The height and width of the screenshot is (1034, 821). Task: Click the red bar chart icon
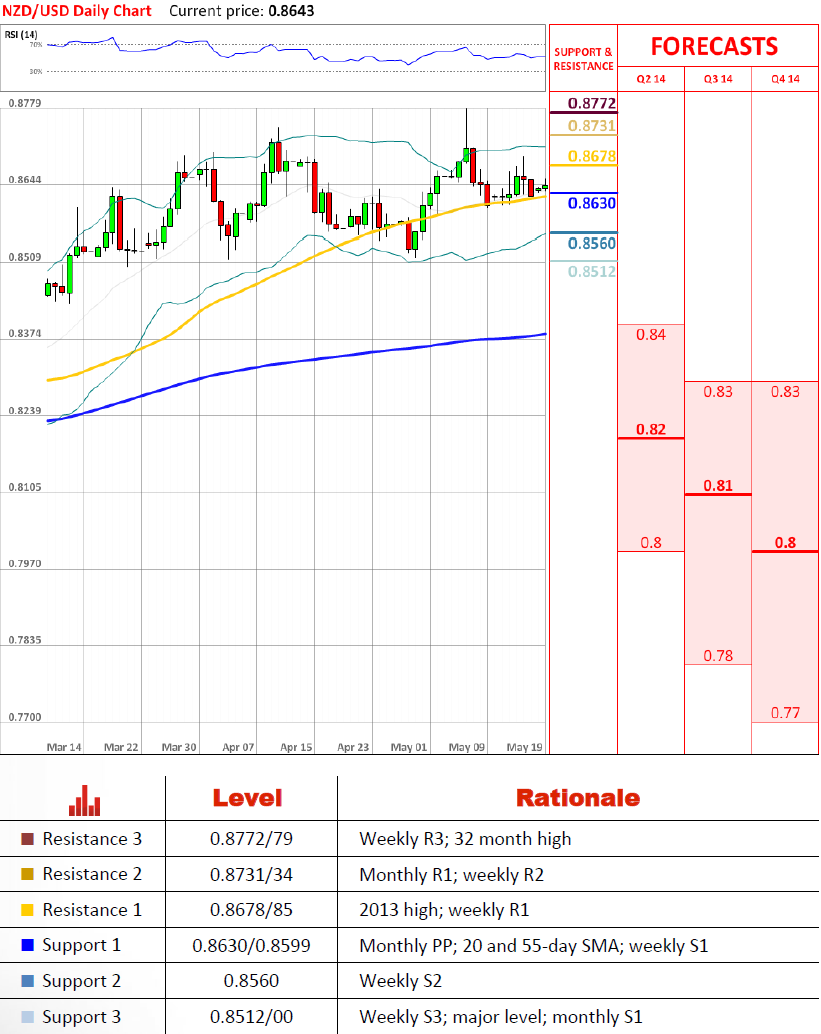coord(84,801)
